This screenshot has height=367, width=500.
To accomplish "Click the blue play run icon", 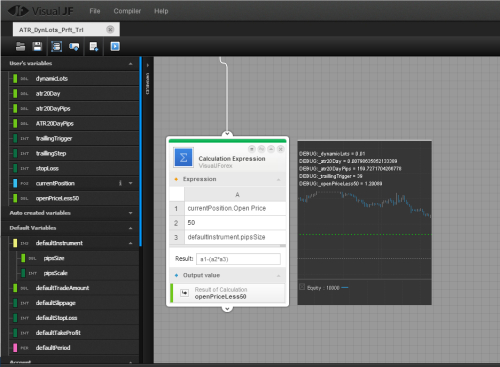I will 115,46.
